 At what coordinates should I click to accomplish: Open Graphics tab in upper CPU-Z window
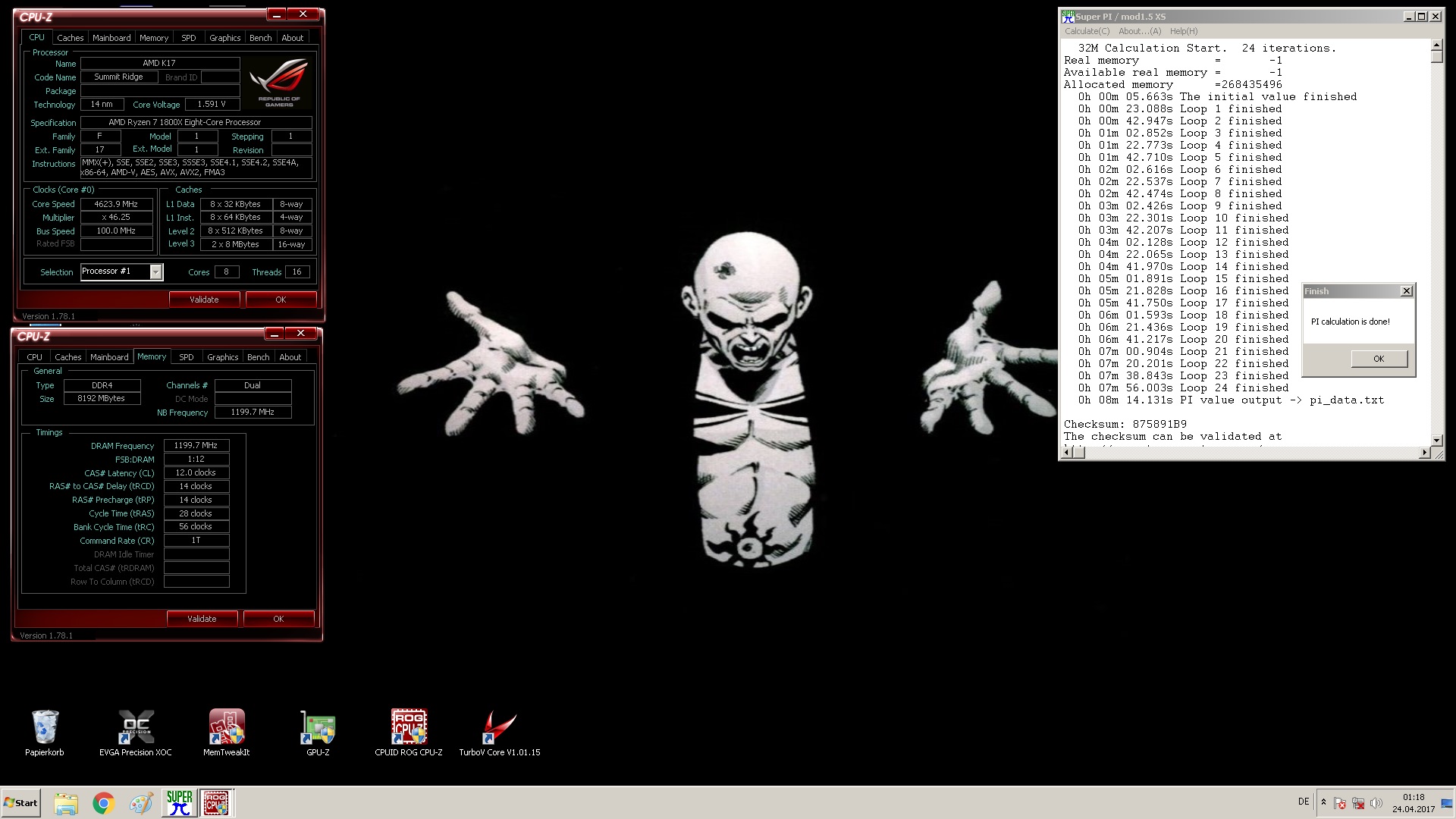(x=225, y=38)
